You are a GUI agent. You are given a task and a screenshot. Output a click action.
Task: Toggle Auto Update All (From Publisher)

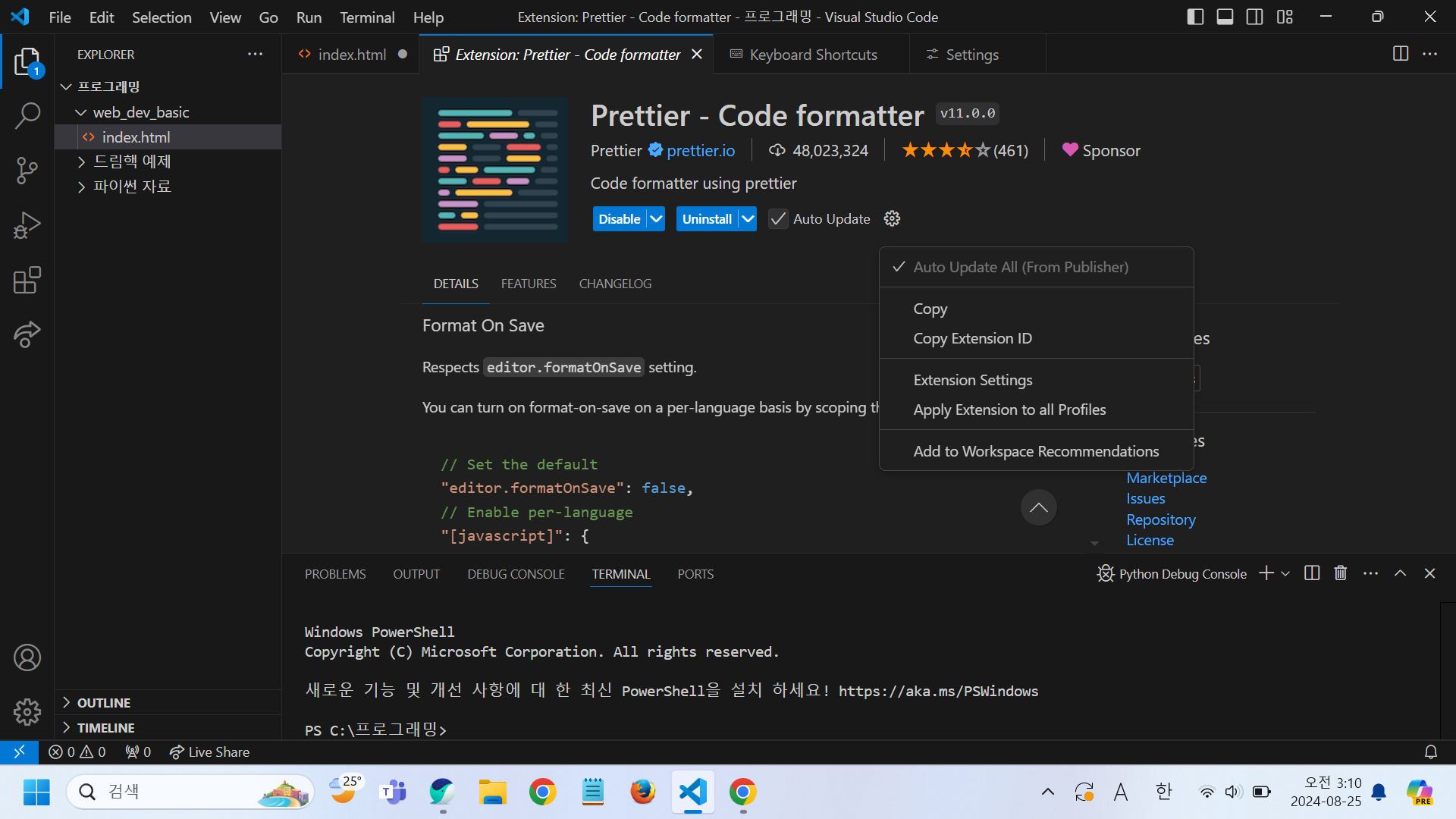click(1020, 267)
